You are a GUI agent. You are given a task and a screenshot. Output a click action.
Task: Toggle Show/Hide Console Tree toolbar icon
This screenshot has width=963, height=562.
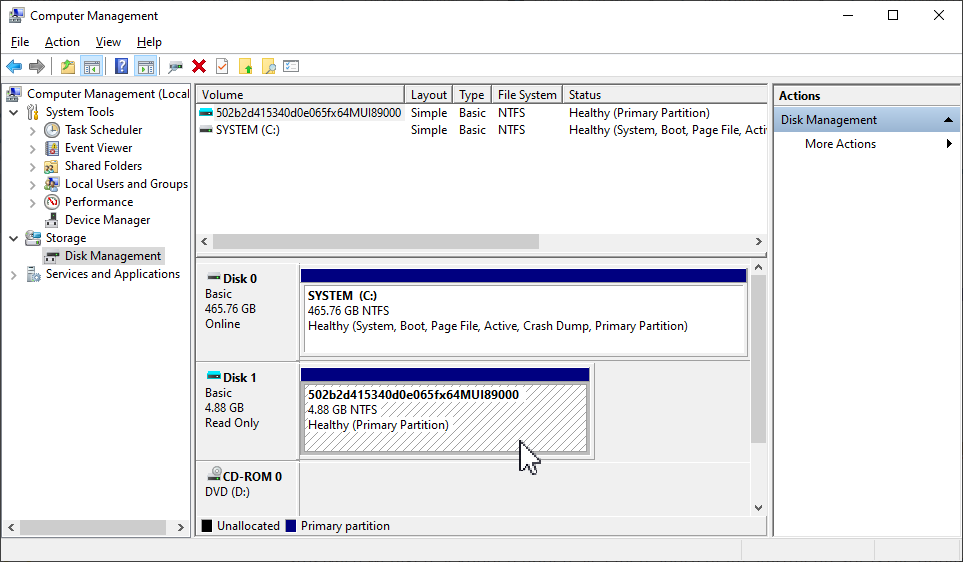(92, 66)
